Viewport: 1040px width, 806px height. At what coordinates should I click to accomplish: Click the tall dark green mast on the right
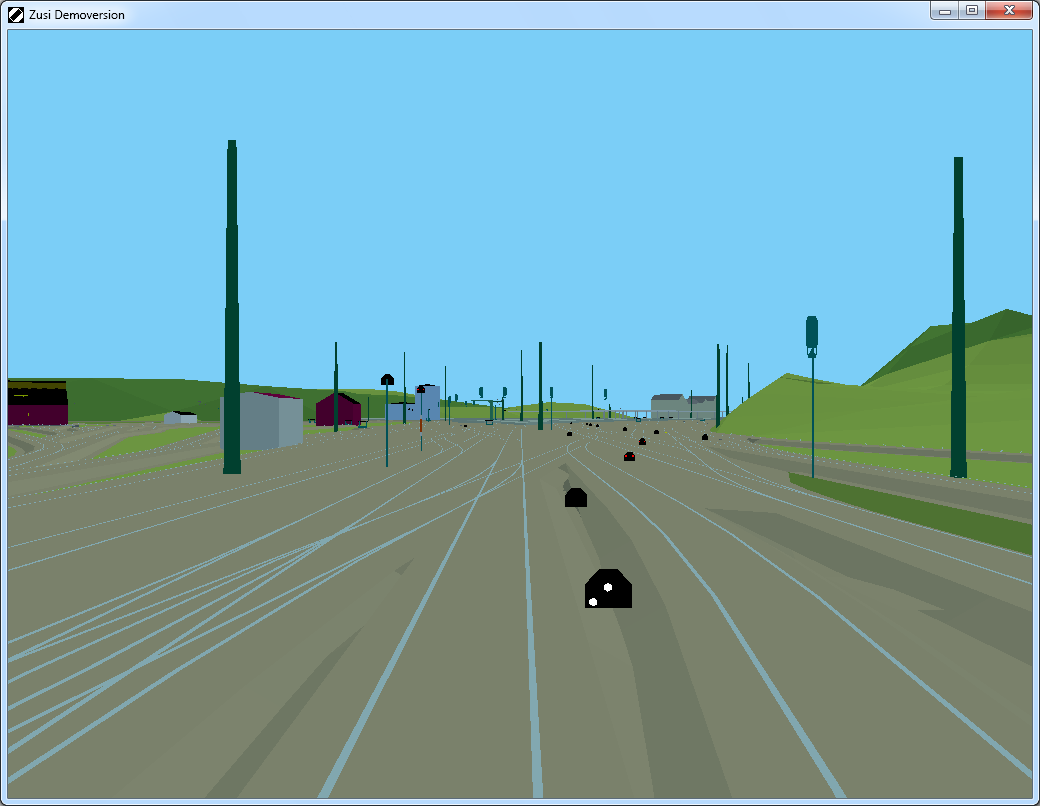958,320
